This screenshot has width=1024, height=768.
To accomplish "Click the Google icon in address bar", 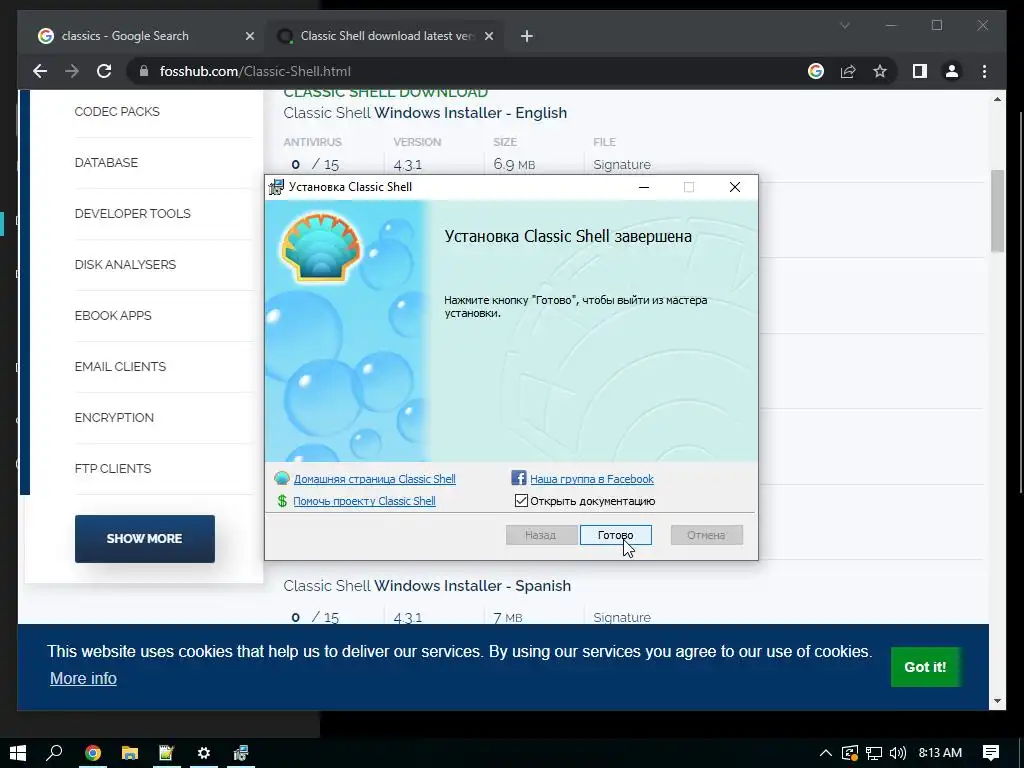I will tap(816, 71).
